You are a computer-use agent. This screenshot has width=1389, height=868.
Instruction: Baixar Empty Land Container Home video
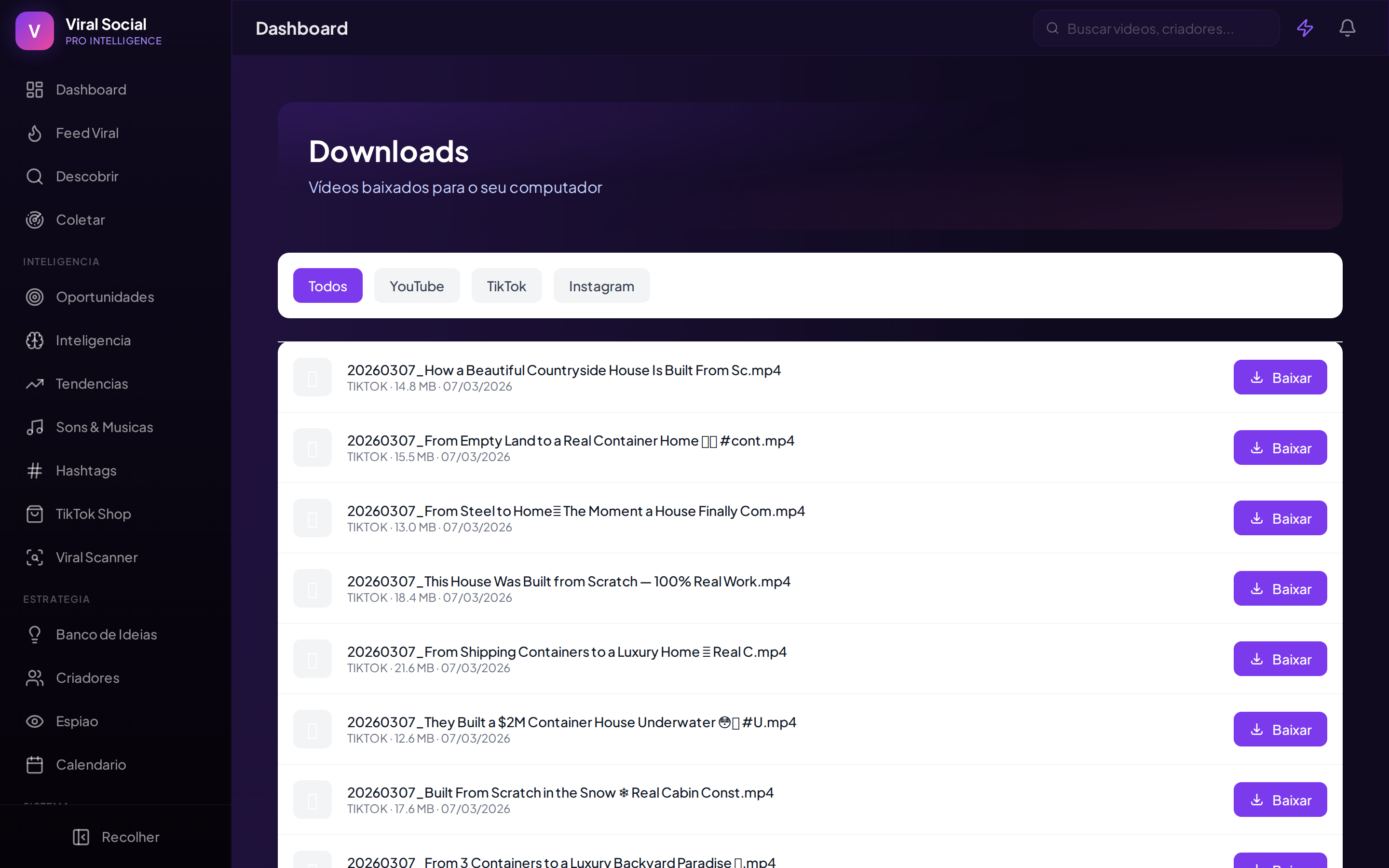[x=1280, y=448]
